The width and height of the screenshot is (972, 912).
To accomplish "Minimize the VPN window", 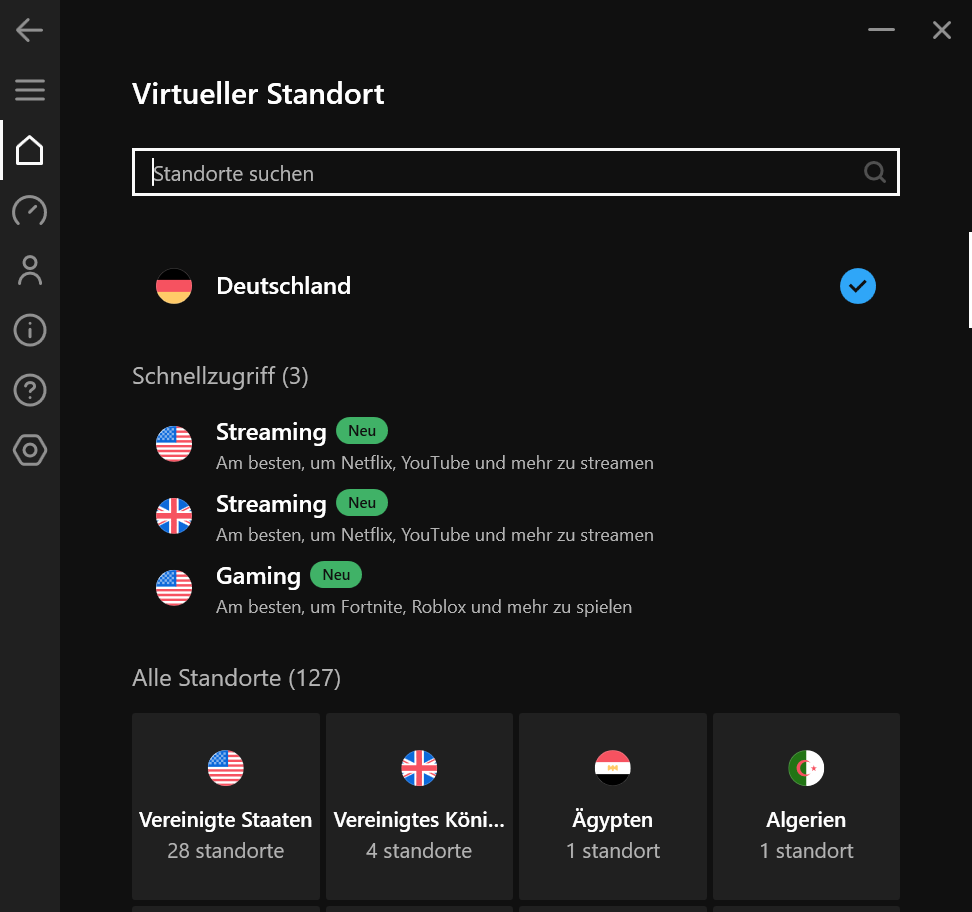I will click(x=881, y=30).
